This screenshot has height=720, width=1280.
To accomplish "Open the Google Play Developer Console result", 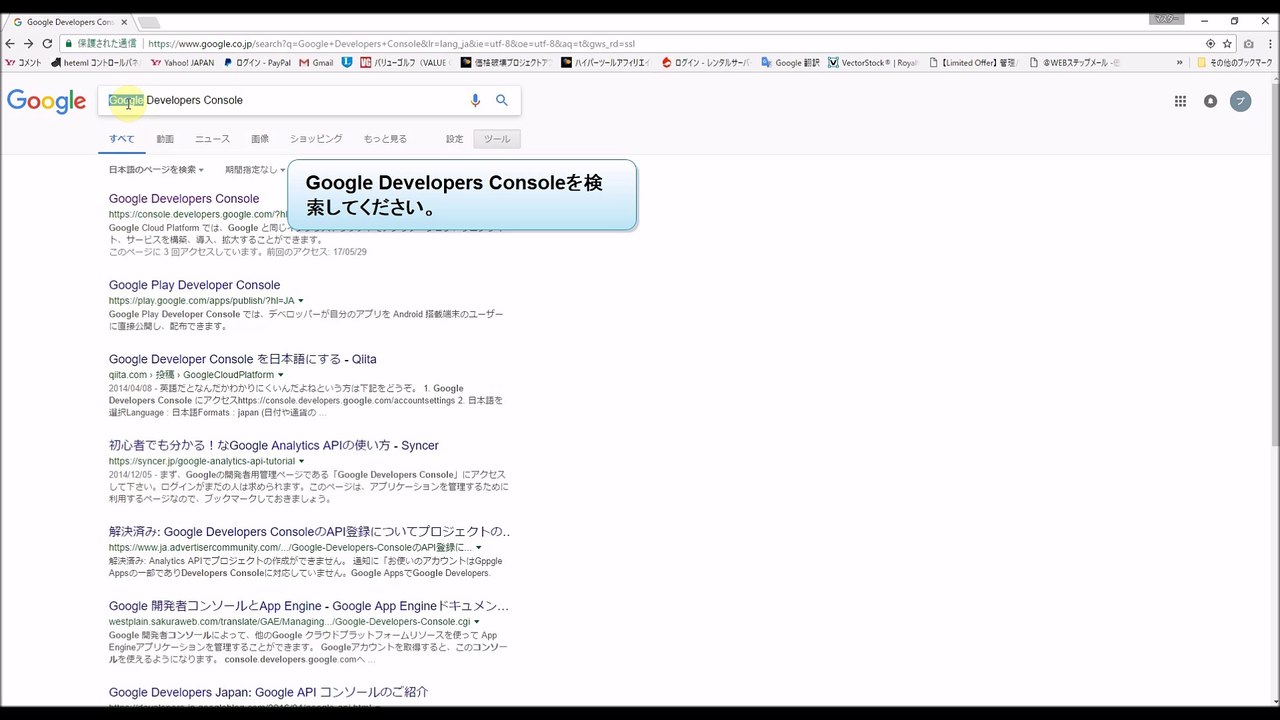I will click(194, 285).
